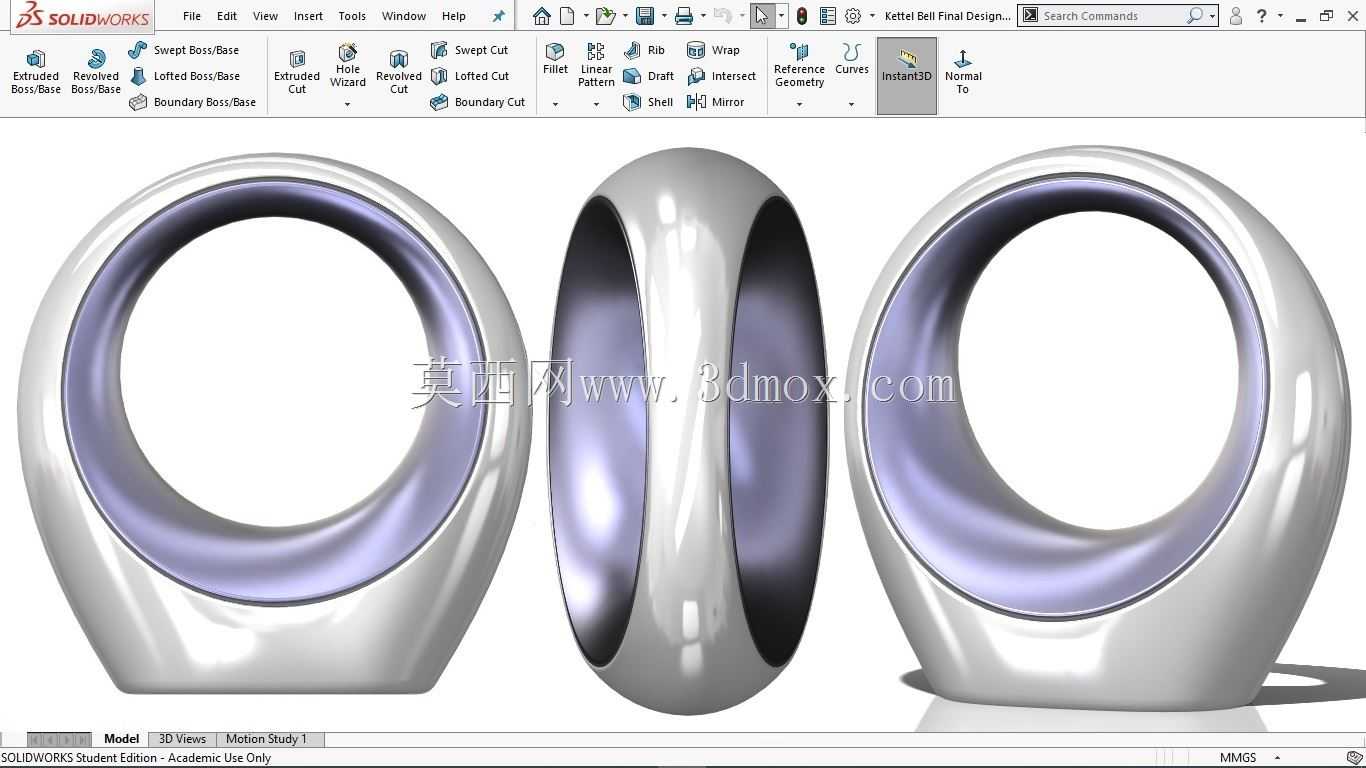
Task: Choose Swept Boss/Base feature
Action: tap(184, 50)
